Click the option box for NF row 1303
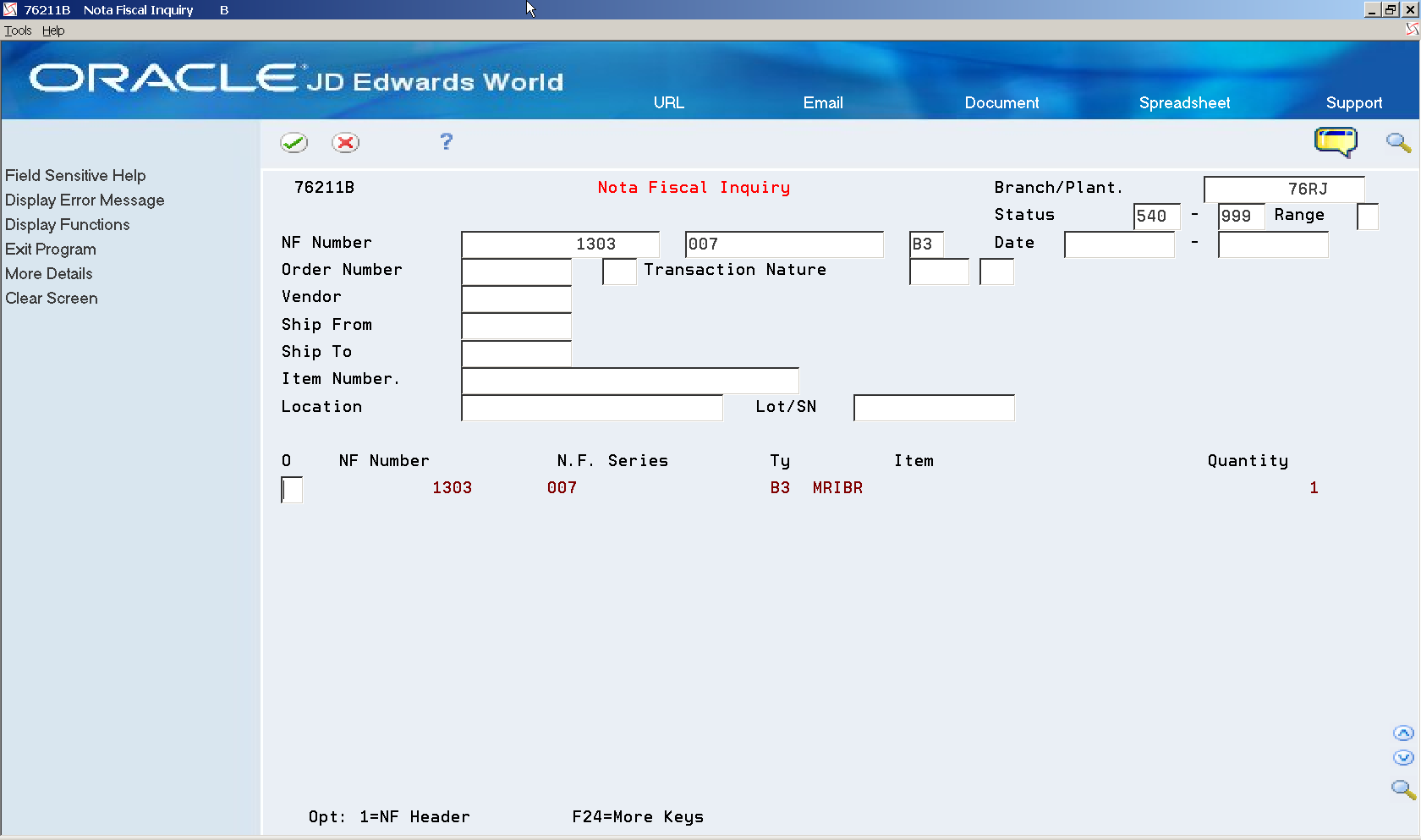 click(292, 490)
